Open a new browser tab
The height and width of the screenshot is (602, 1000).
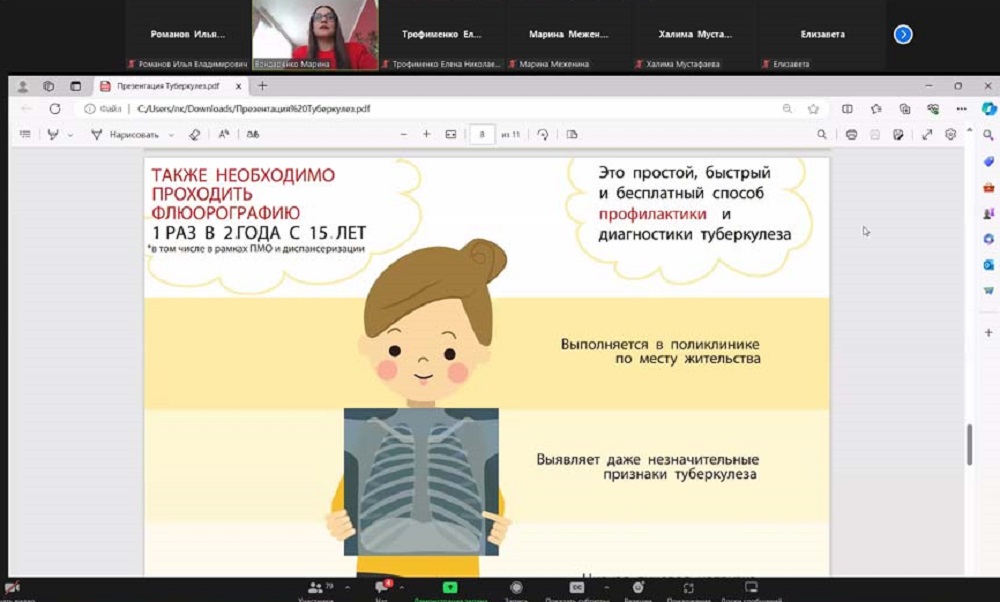tap(263, 86)
